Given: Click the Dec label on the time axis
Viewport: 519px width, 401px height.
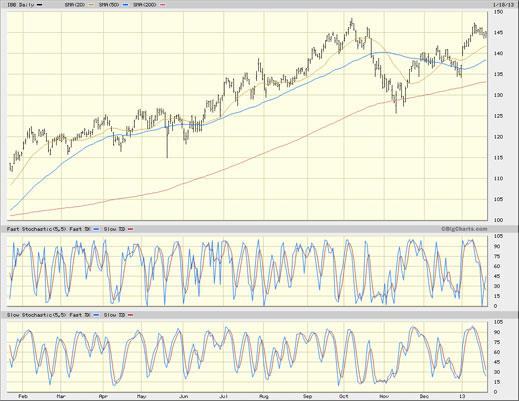Looking at the screenshot, I should point(424,396).
